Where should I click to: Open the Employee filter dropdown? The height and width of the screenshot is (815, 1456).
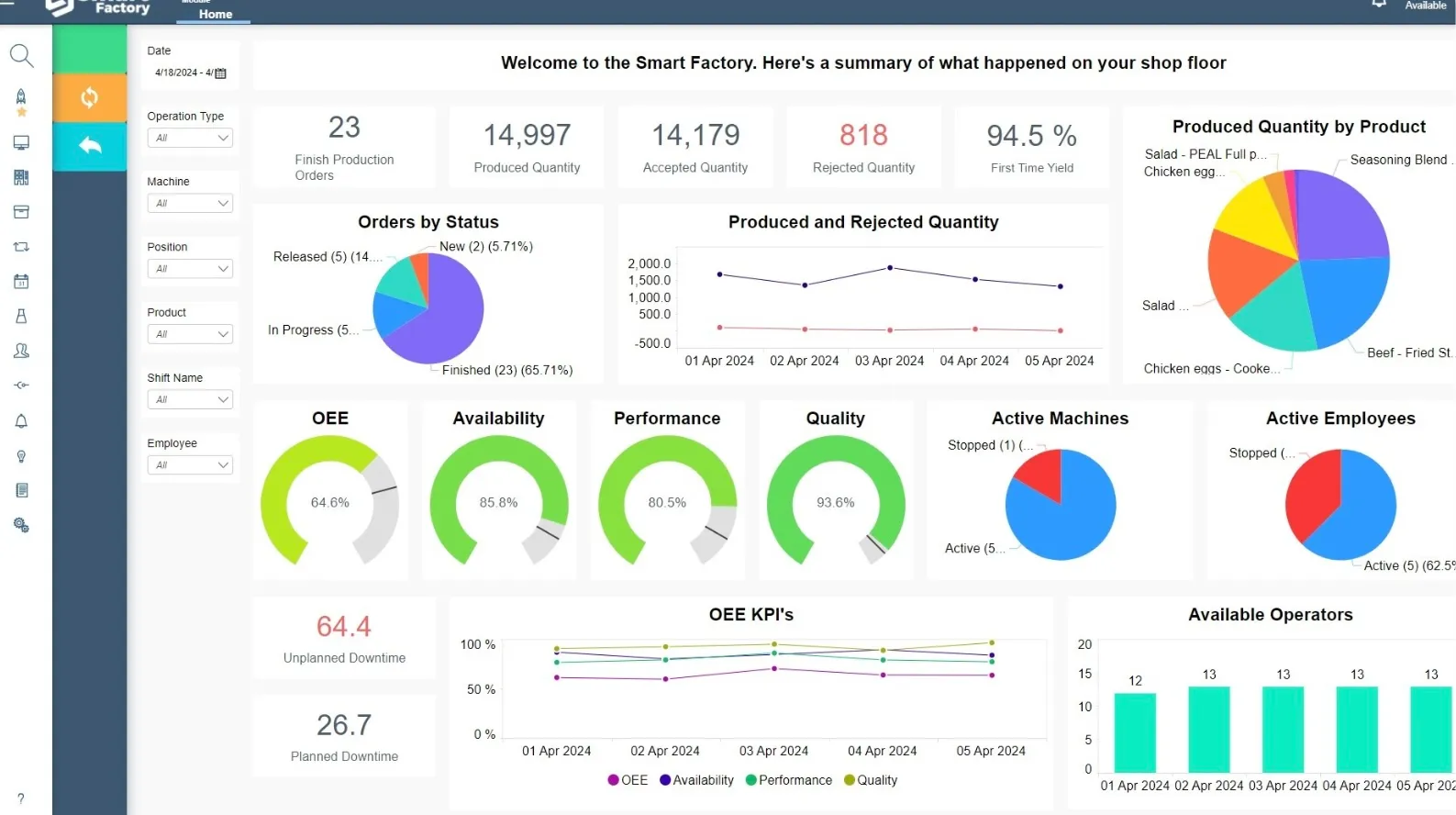(x=190, y=465)
